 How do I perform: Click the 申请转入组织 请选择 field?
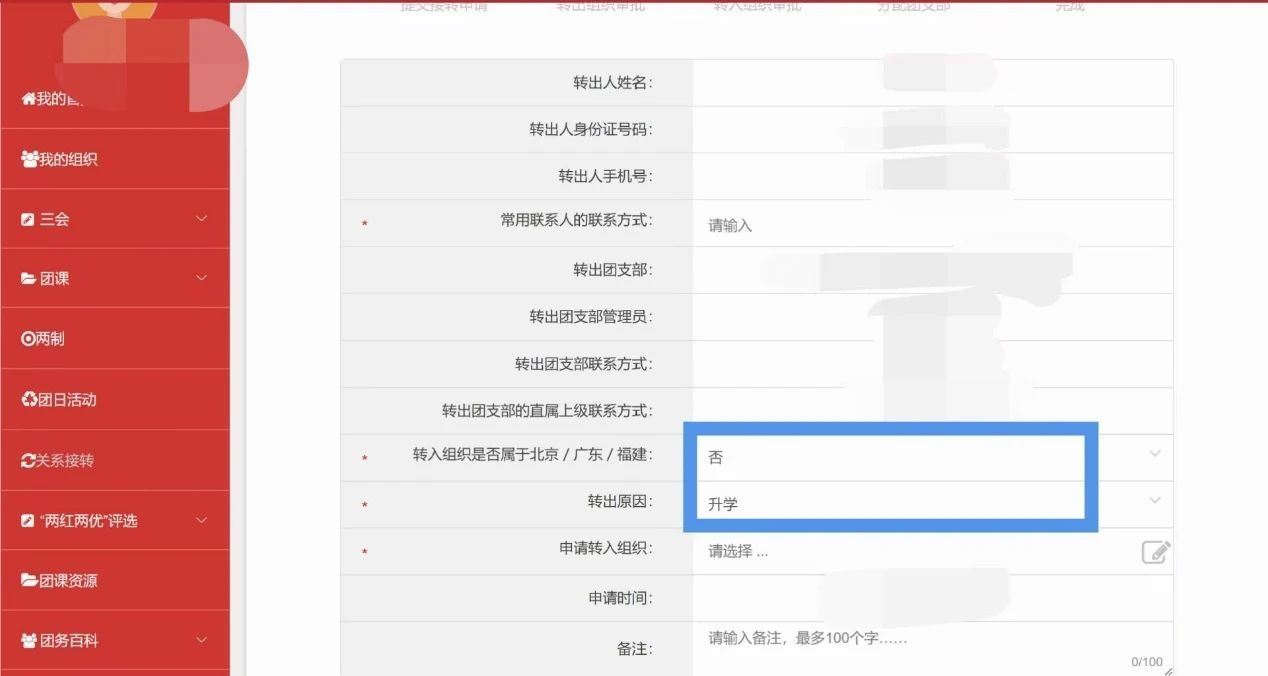click(910, 551)
